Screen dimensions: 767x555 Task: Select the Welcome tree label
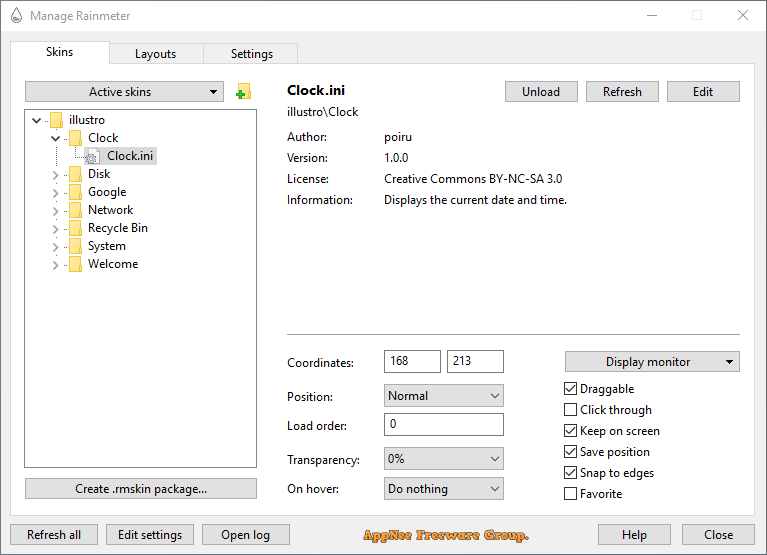(x=113, y=265)
